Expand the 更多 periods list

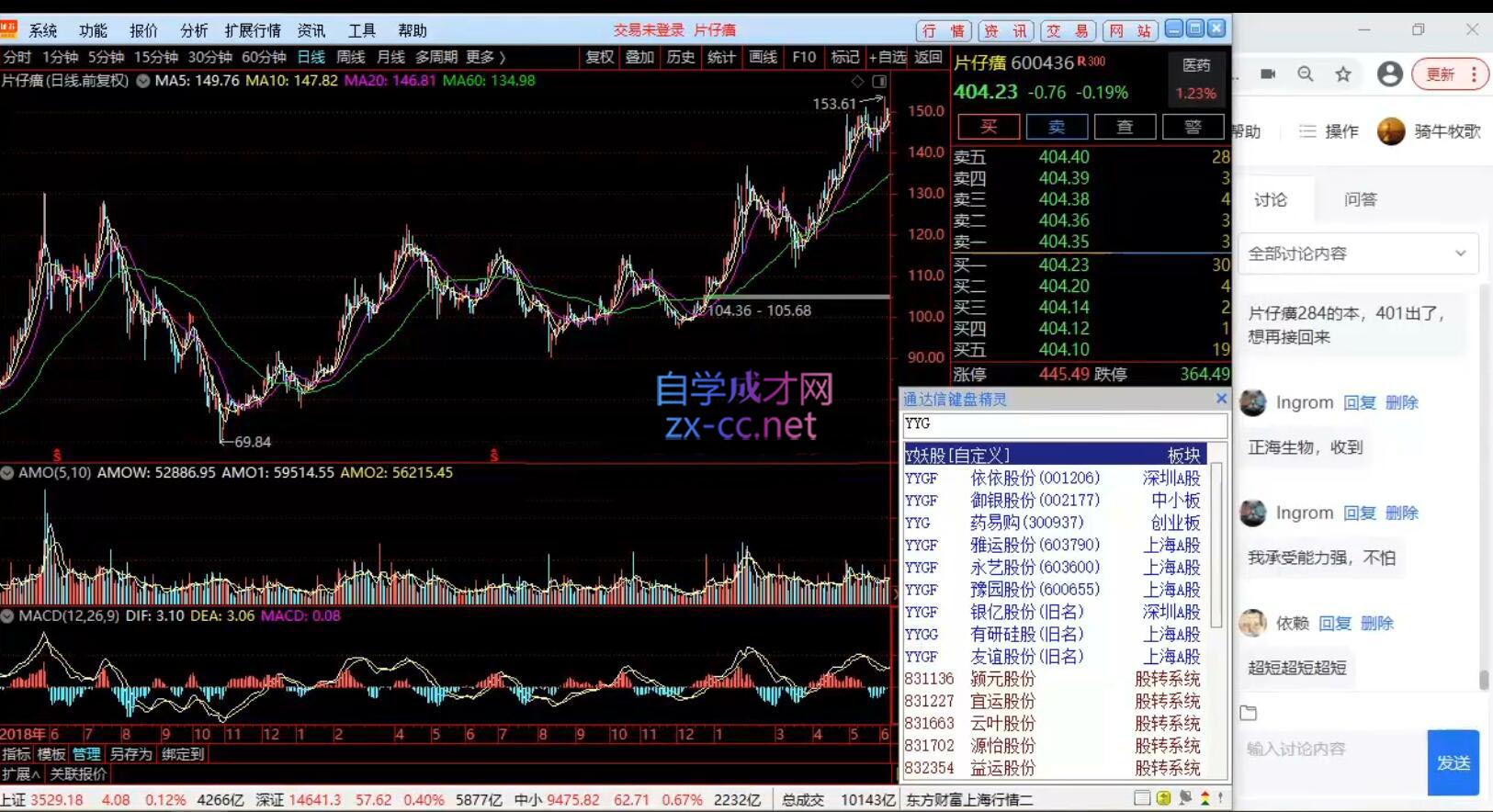pos(486,57)
